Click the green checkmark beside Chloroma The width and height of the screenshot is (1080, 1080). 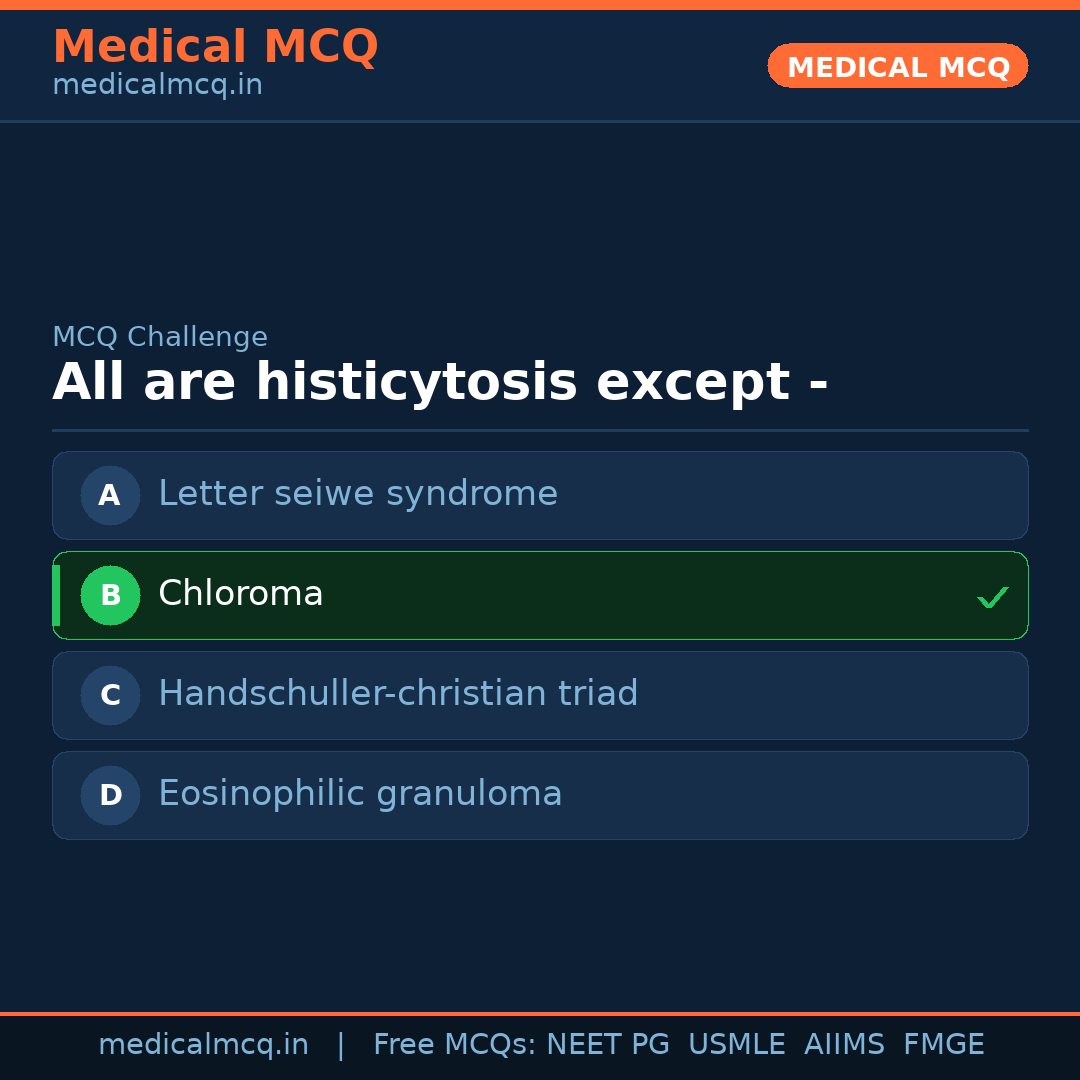pos(992,597)
